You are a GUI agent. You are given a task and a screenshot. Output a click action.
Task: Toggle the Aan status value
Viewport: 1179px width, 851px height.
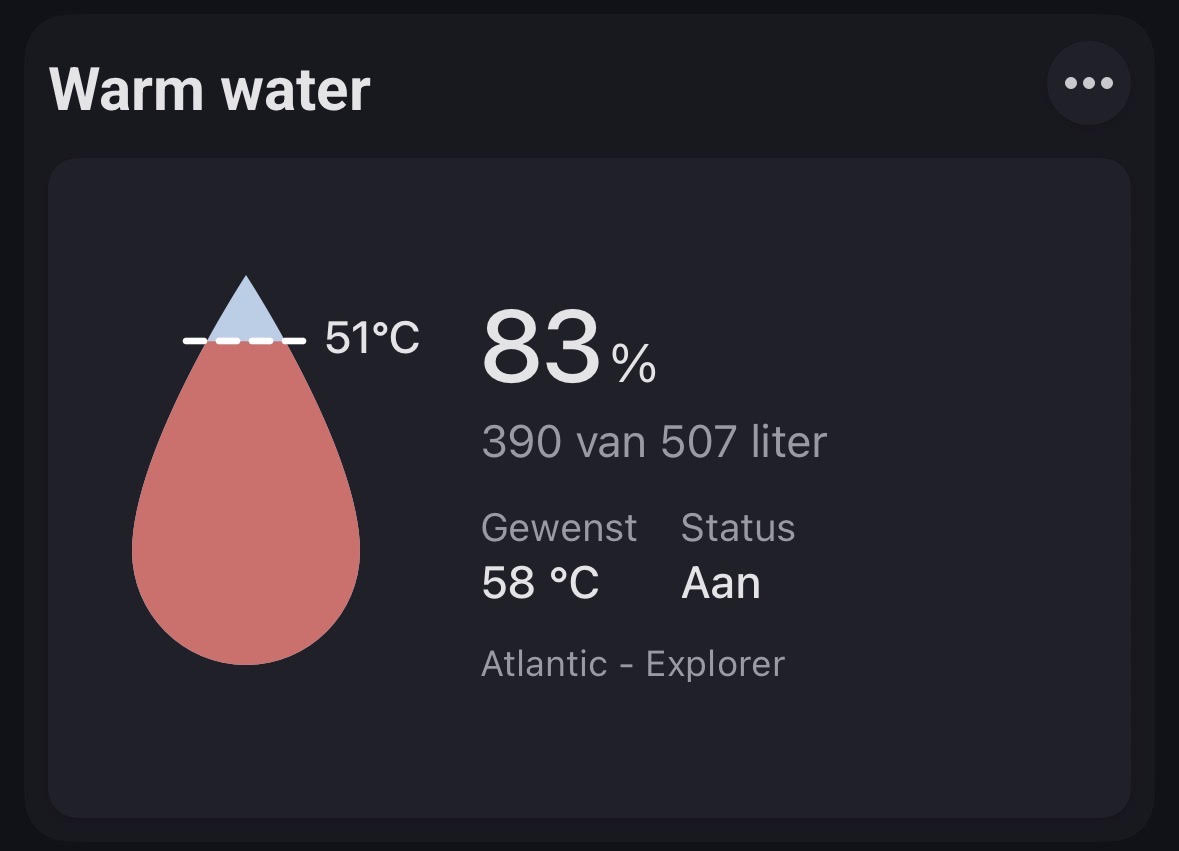[720, 583]
